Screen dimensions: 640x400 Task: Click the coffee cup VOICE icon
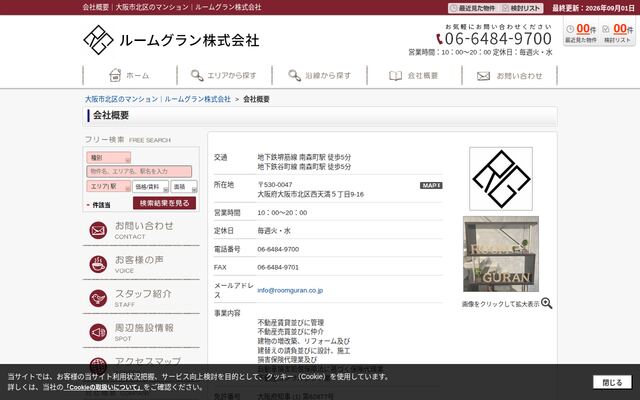[98, 264]
